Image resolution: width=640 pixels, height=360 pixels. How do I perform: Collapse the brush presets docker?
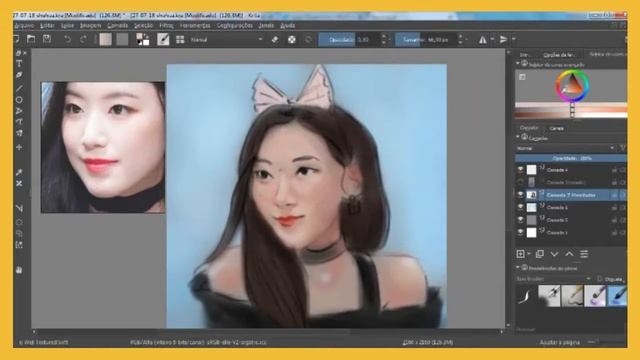[518, 268]
